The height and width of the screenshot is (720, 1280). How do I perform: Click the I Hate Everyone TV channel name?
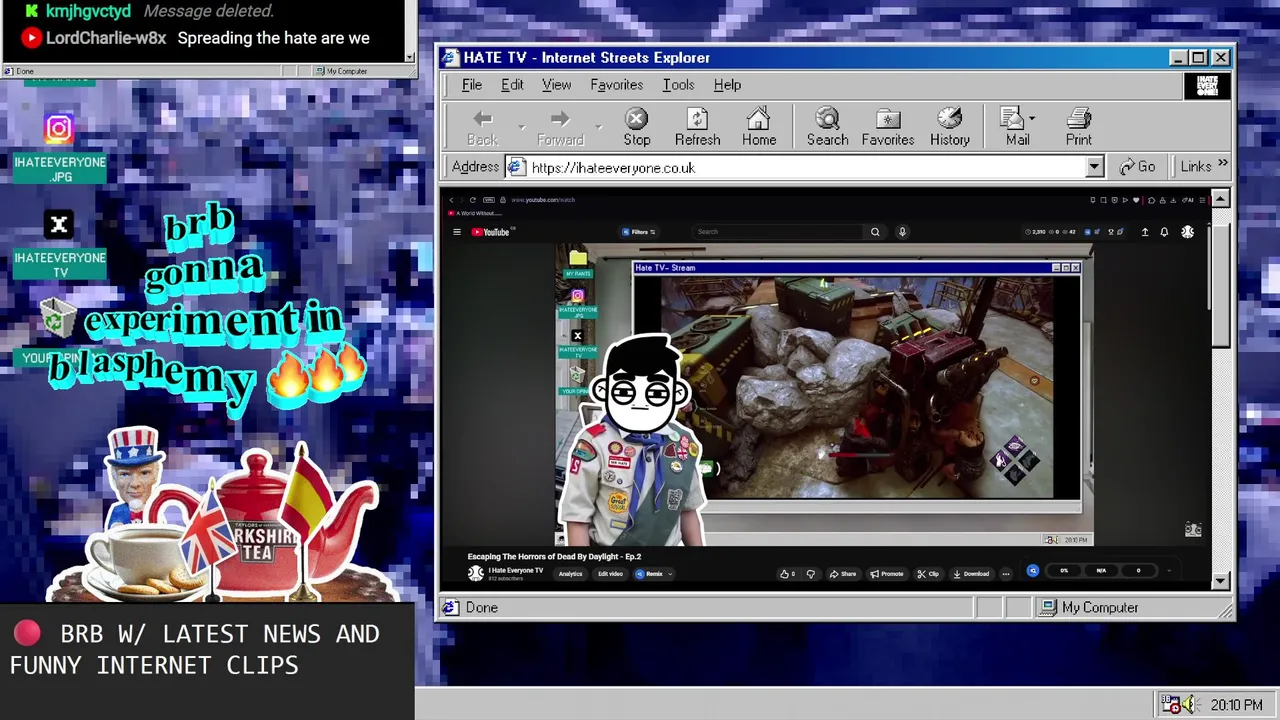(x=516, y=570)
